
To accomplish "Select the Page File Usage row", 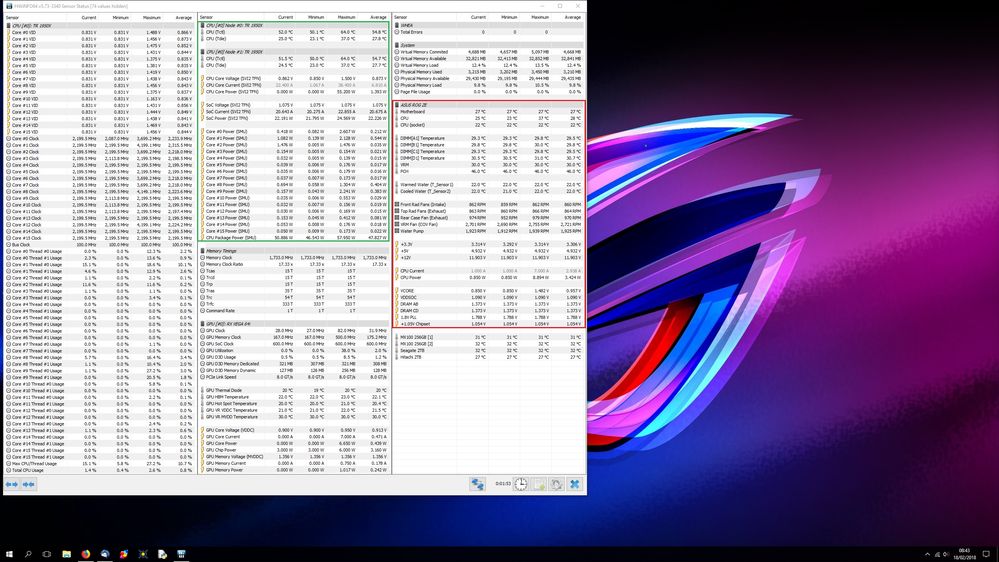I will (x=489, y=92).
